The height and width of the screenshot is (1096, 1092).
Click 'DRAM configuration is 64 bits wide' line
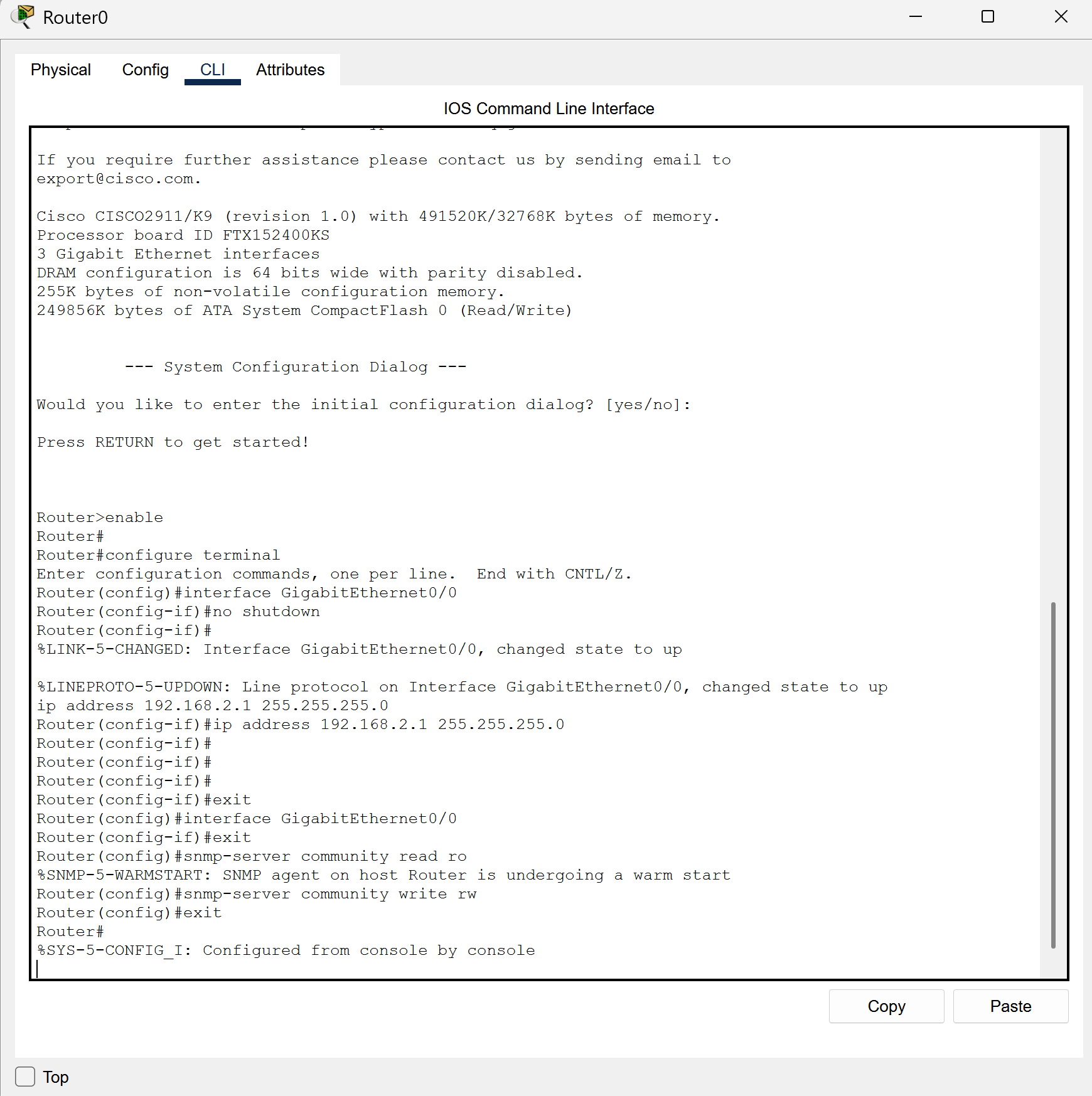[x=310, y=273]
